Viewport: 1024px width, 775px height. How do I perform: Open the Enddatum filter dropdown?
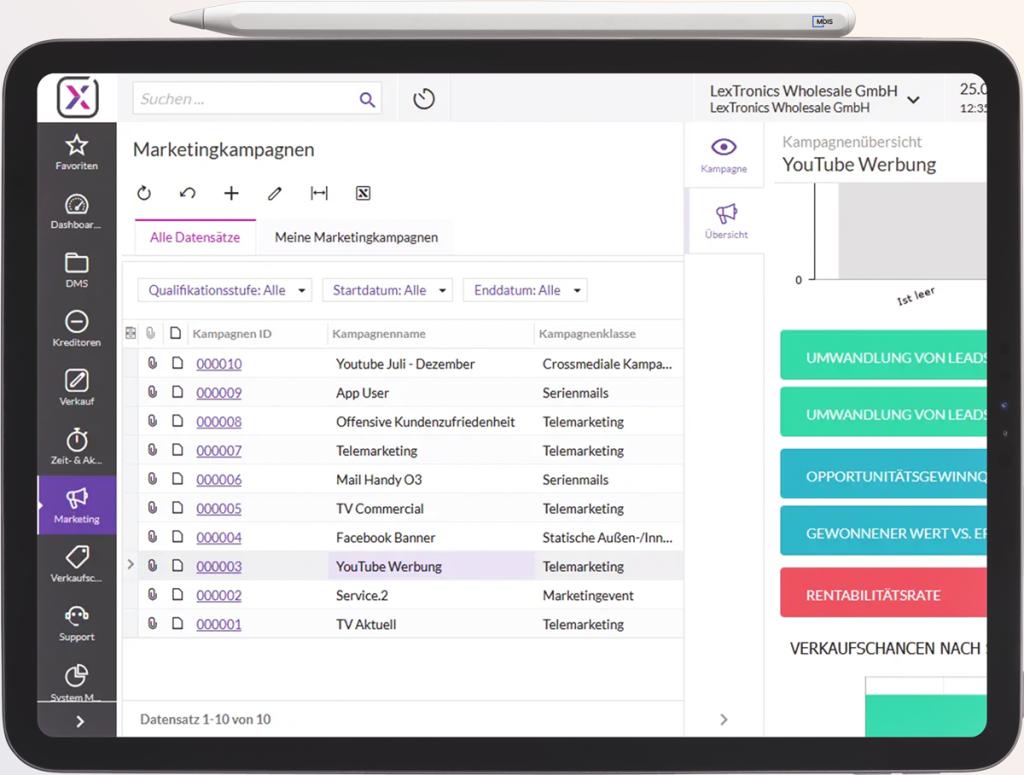[x=524, y=290]
